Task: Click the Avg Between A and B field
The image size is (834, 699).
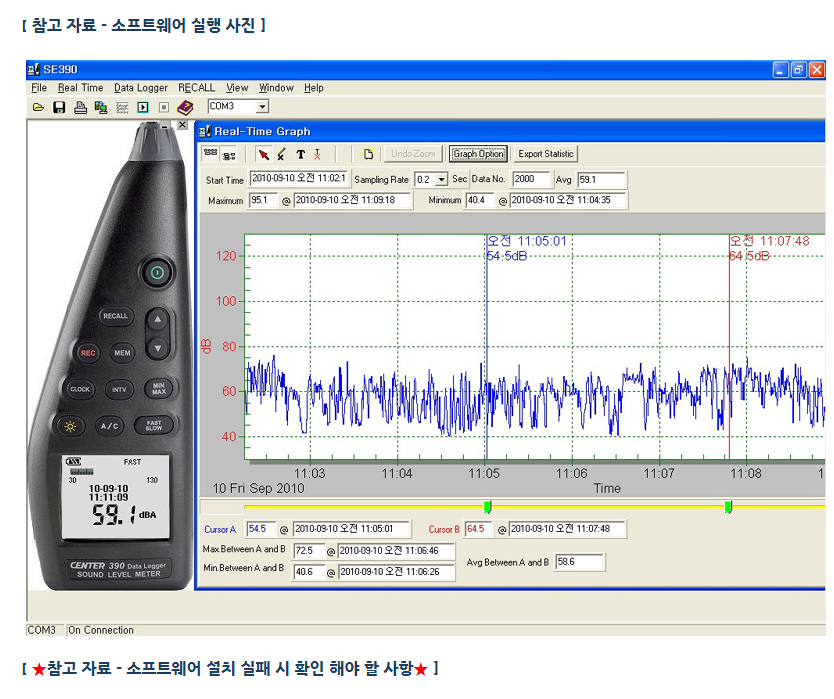Action: tap(580, 562)
